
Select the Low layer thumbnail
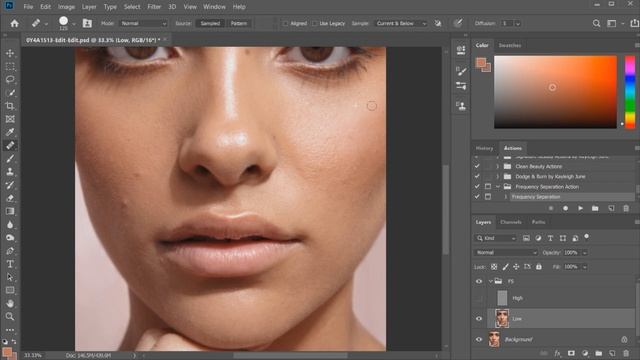click(502, 318)
